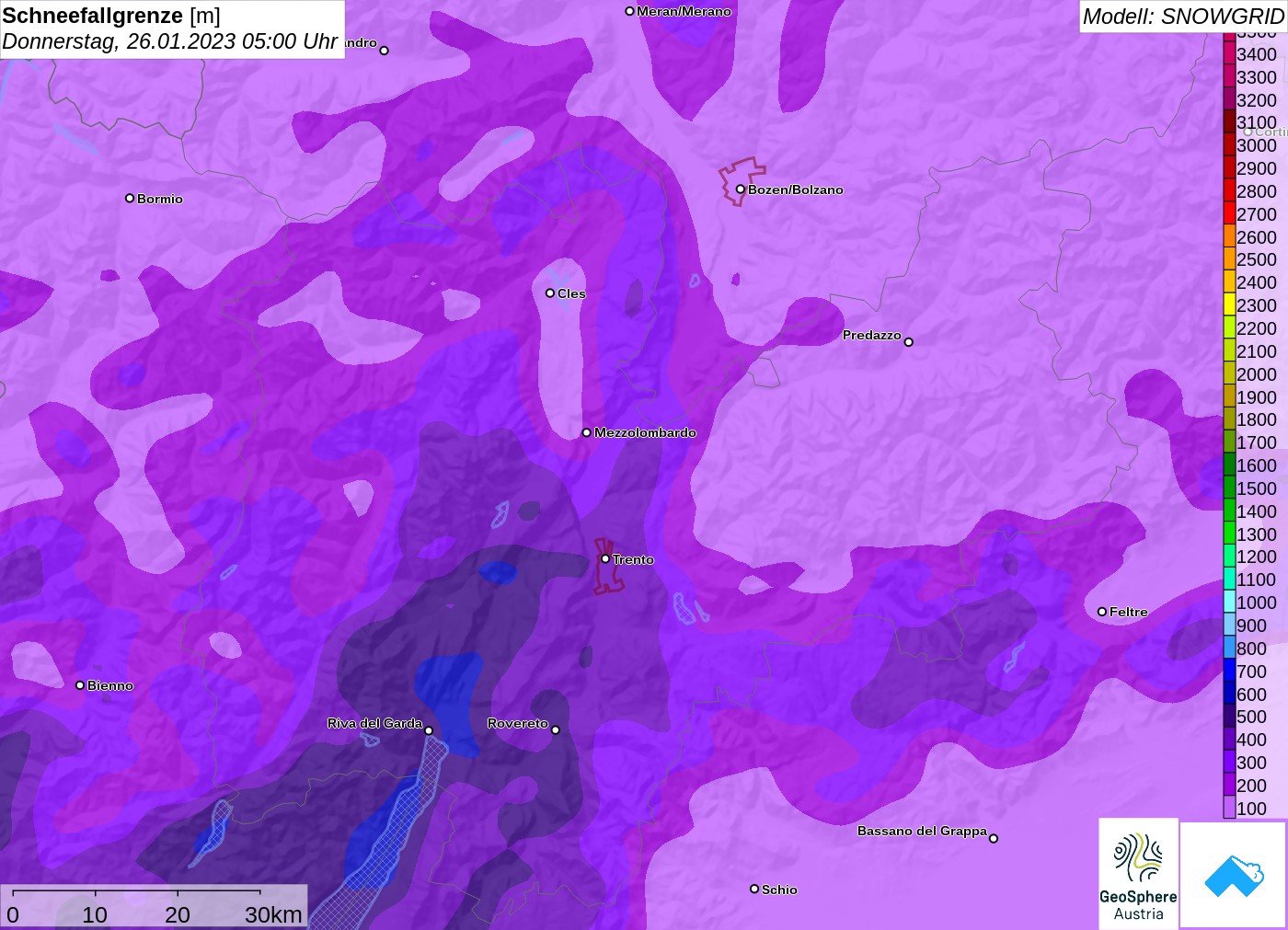Click the Meran/Merano label text

(x=684, y=11)
